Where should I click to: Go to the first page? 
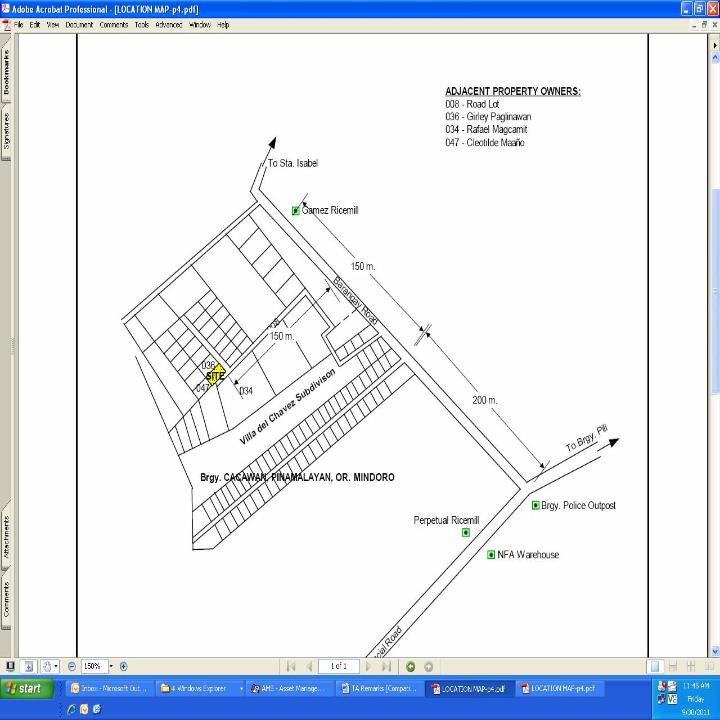(291, 666)
